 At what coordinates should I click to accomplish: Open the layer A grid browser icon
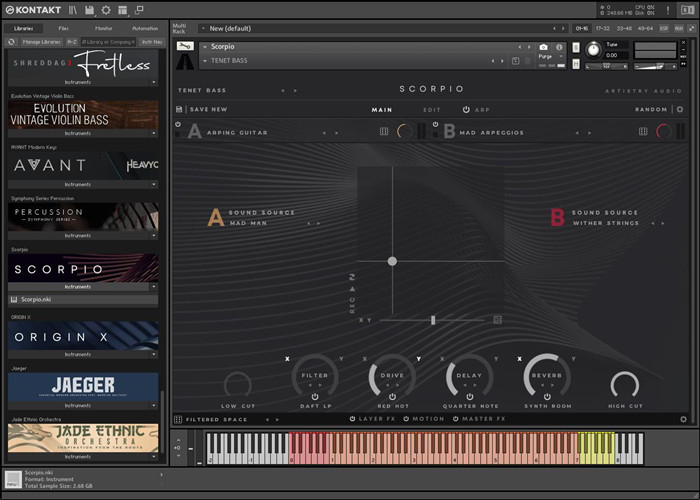384,131
